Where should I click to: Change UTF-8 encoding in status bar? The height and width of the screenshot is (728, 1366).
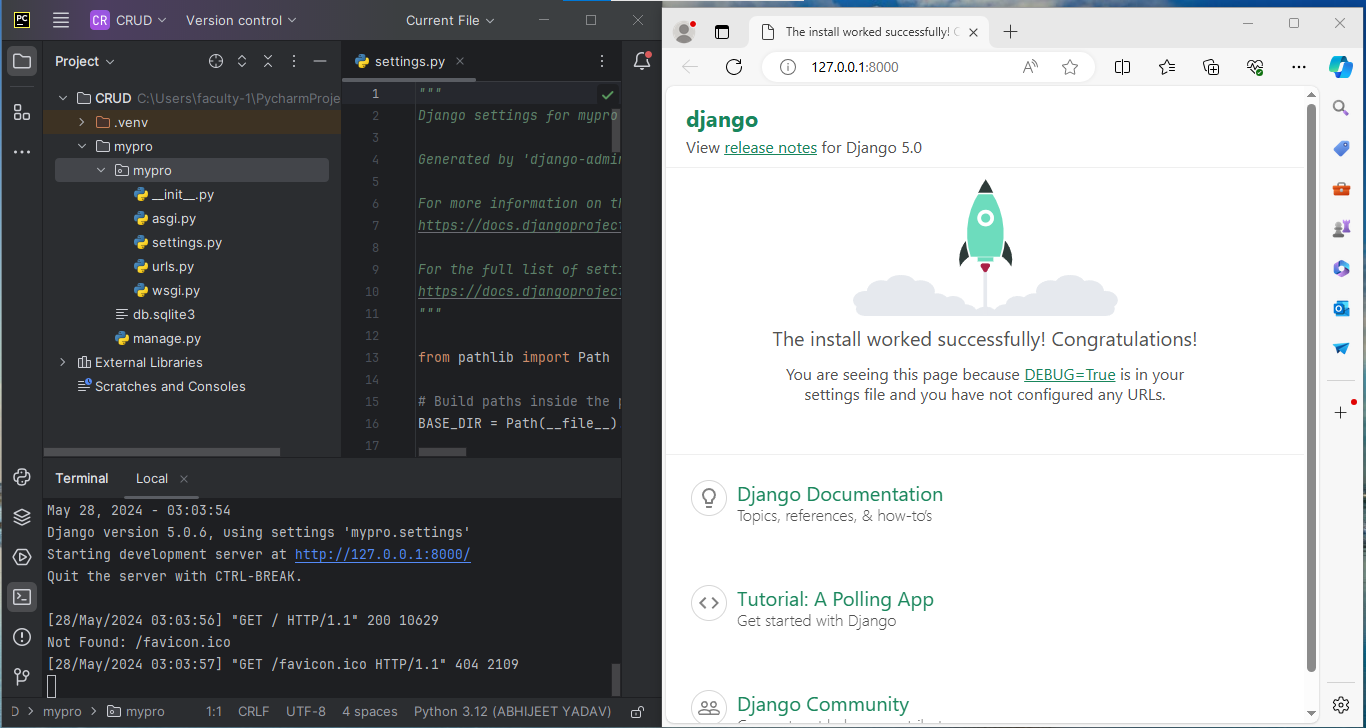pos(306,712)
